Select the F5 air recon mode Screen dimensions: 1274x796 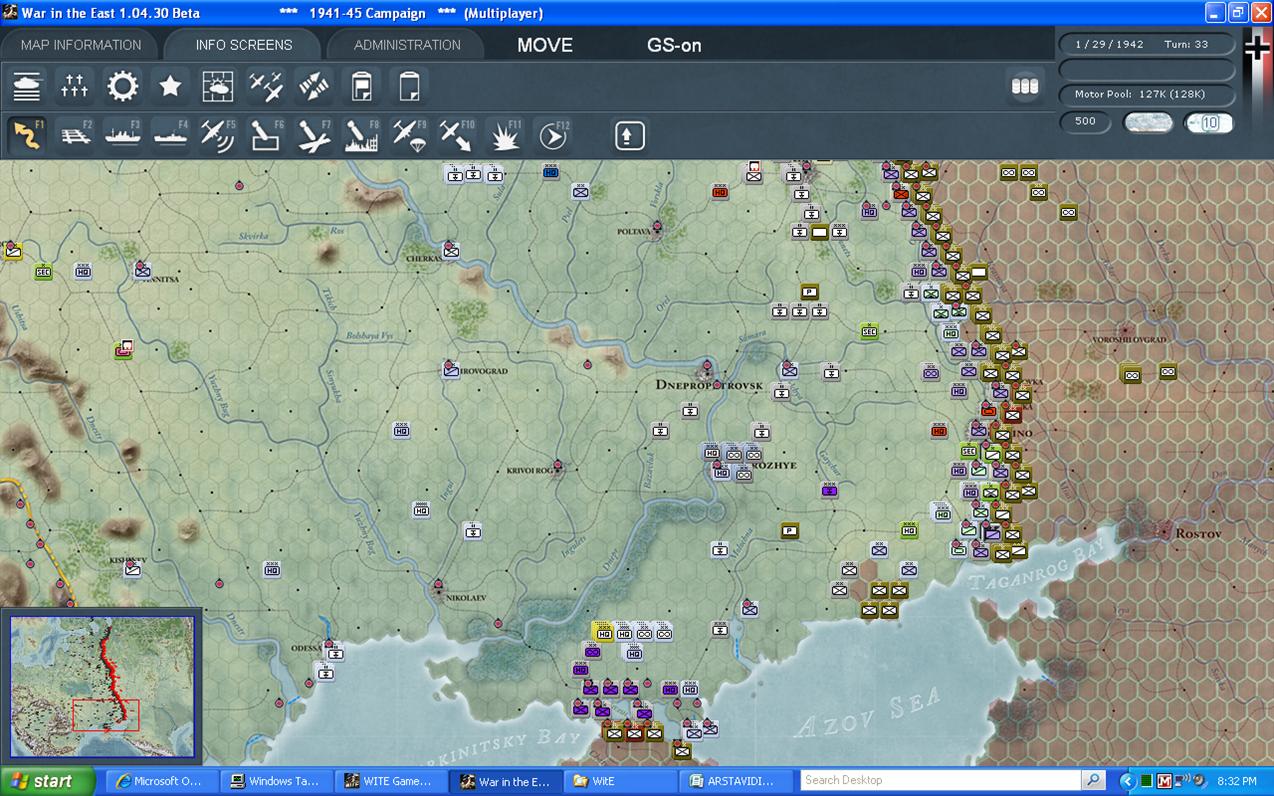[x=218, y=135]
